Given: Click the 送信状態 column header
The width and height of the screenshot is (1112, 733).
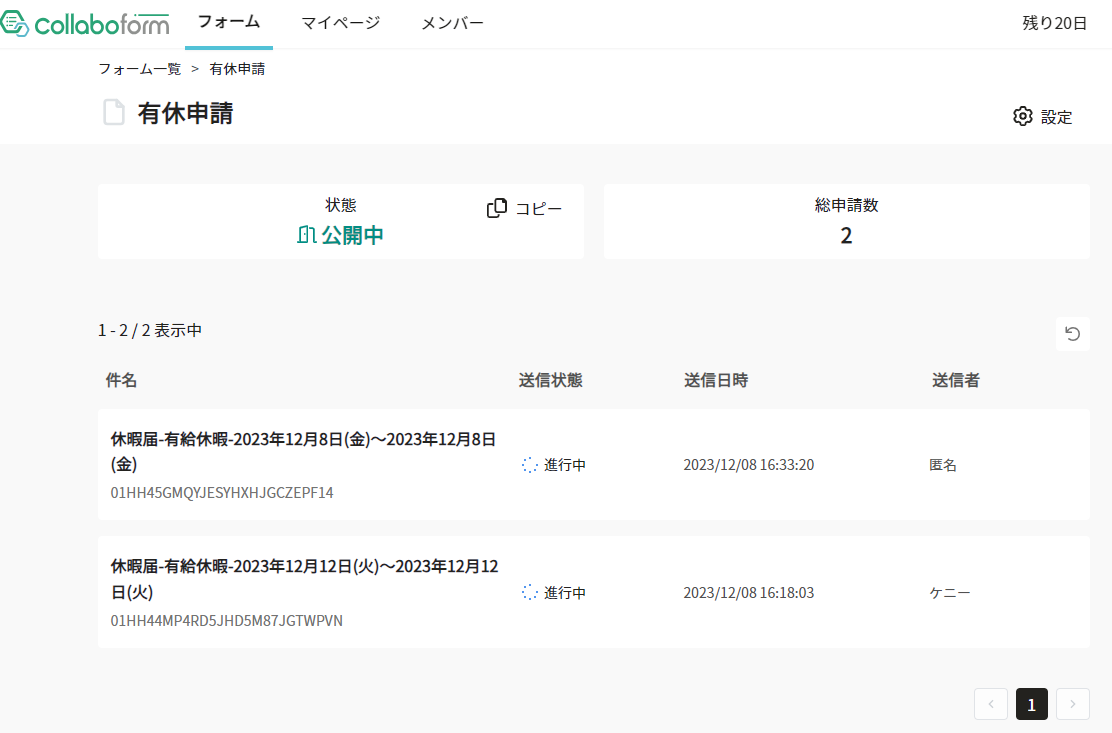Looking at the screenshot, I should coord(550,381).
